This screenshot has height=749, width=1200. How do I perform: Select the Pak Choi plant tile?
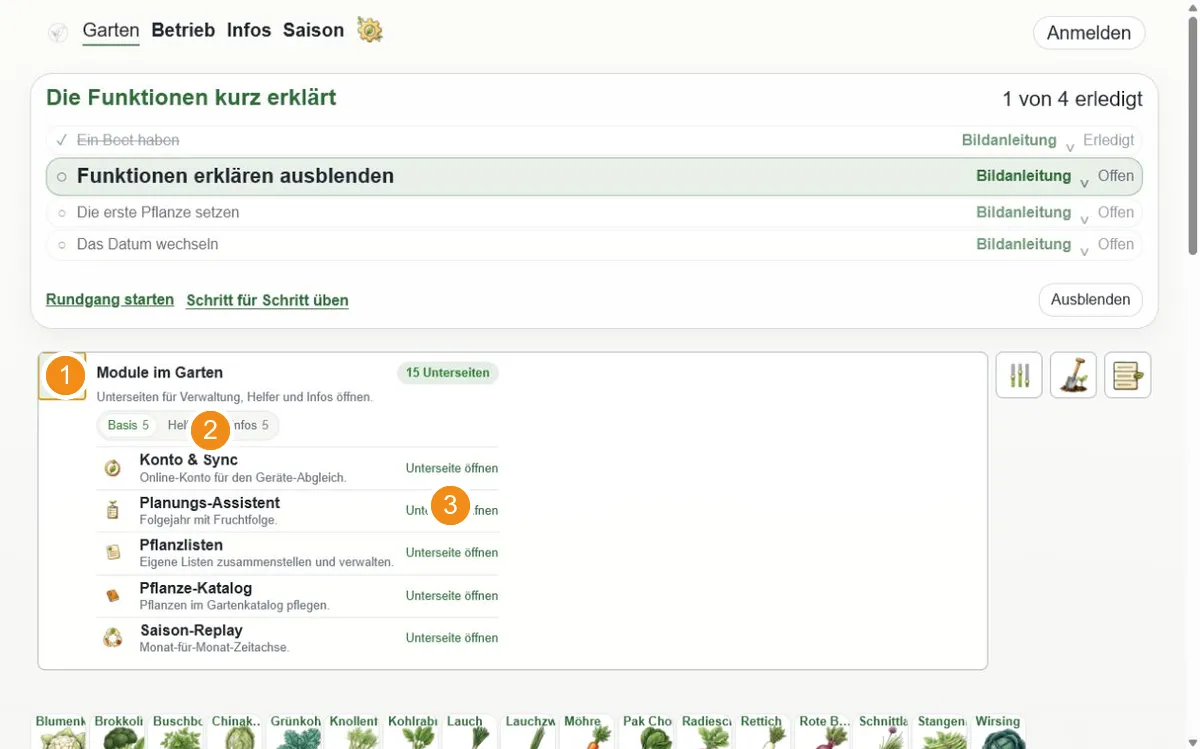click(647, 732)
